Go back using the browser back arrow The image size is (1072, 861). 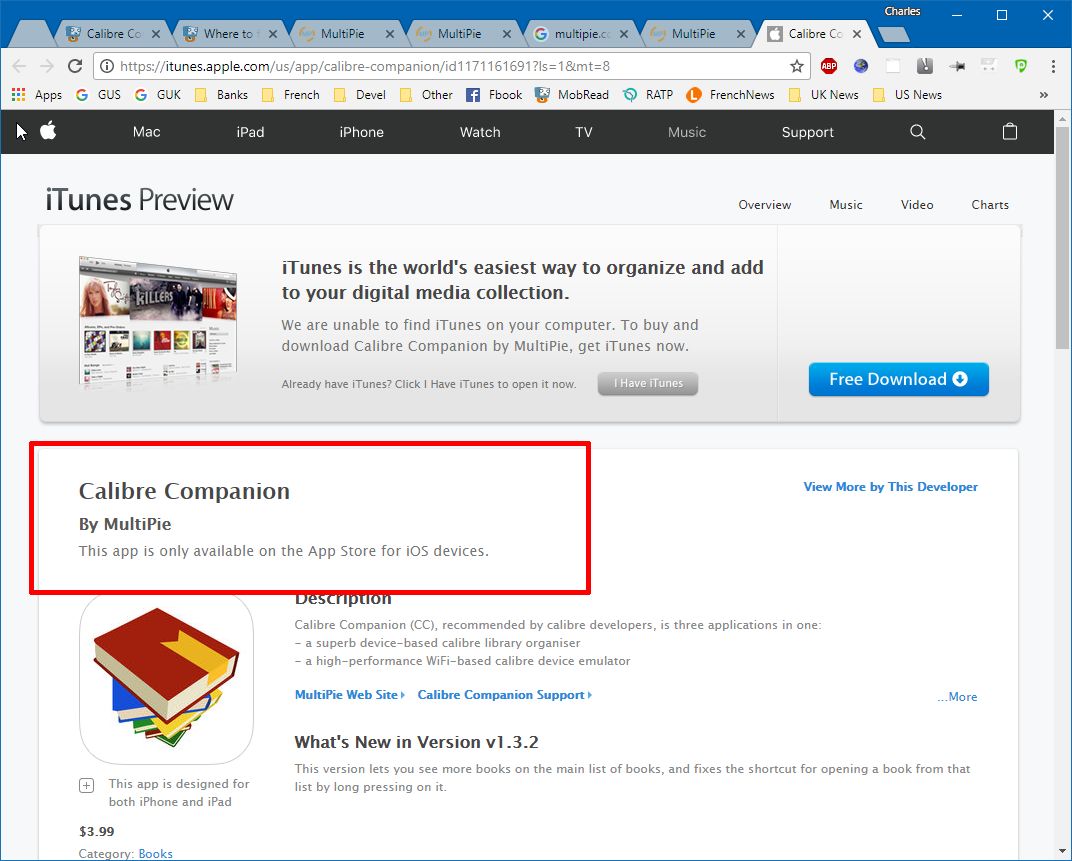[19, 66]
